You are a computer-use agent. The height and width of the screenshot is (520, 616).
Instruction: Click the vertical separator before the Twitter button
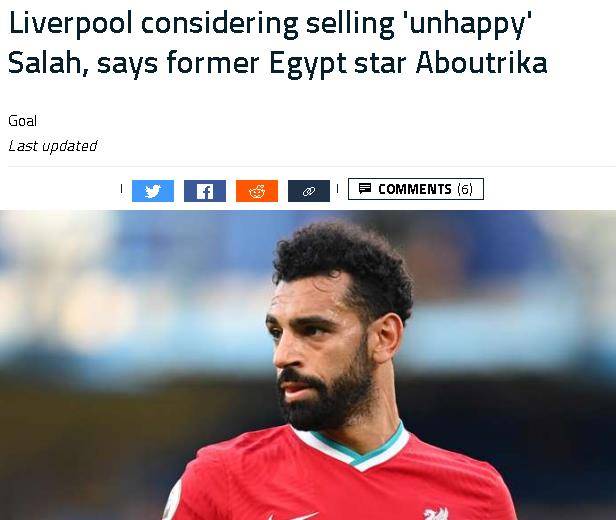click(121, 189)
